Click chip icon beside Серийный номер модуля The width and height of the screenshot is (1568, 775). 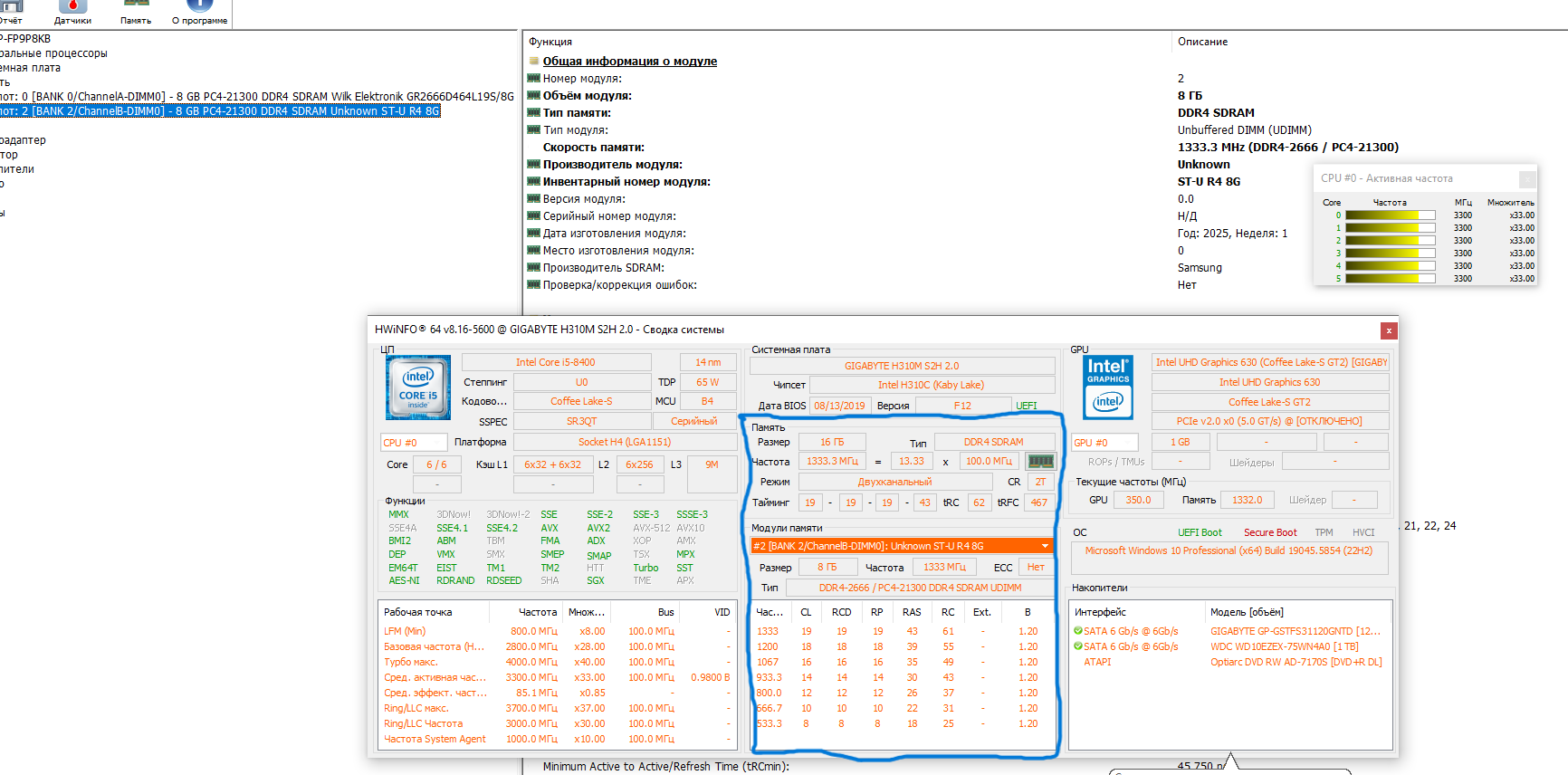click(x=533, y=216)
